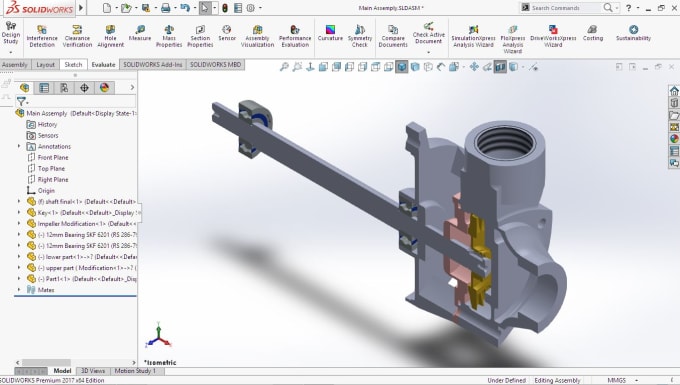Open the ConfigurationManager tab
This screenshot has width=680, height=385.
click(x=64, y=88)
